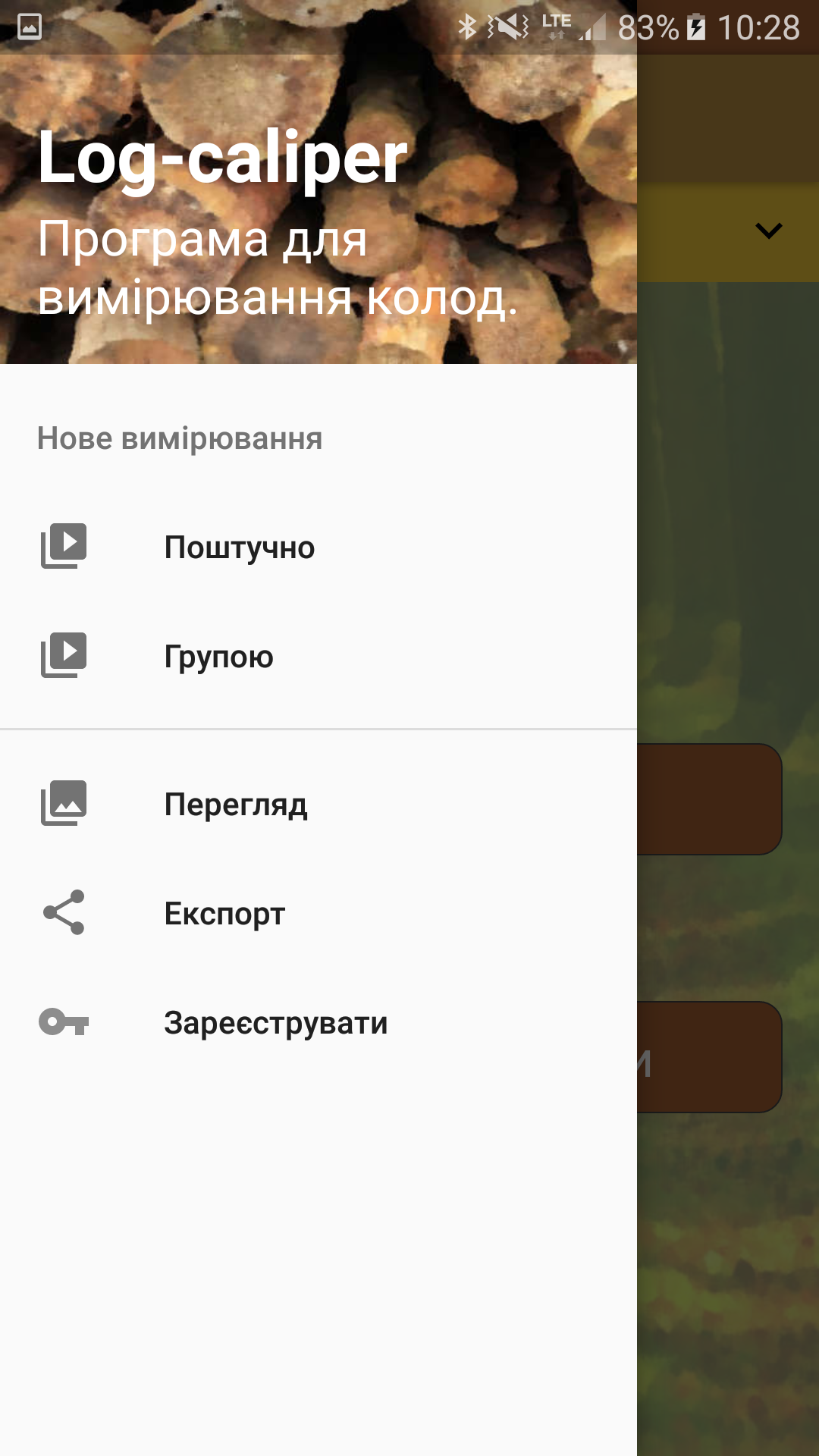Tap the image notification icon in status bar
This screenshot has height=1456, width=819.
click(30, 27)
